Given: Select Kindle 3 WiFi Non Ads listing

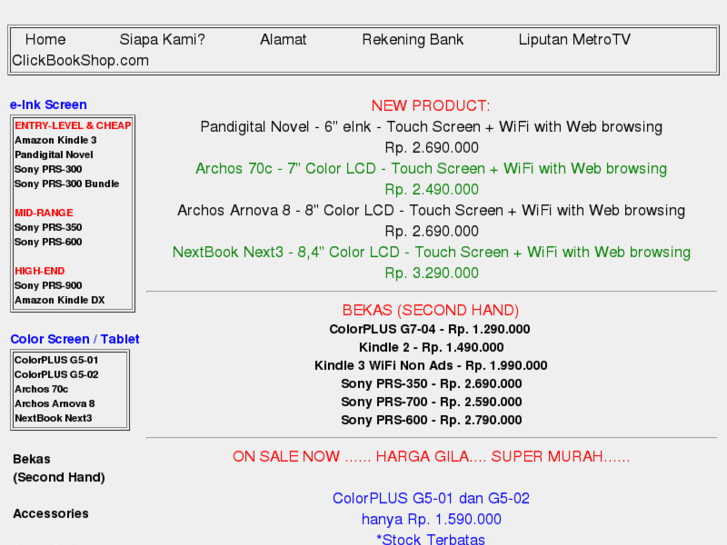Looking at the screenshot, I should [431, 365].
